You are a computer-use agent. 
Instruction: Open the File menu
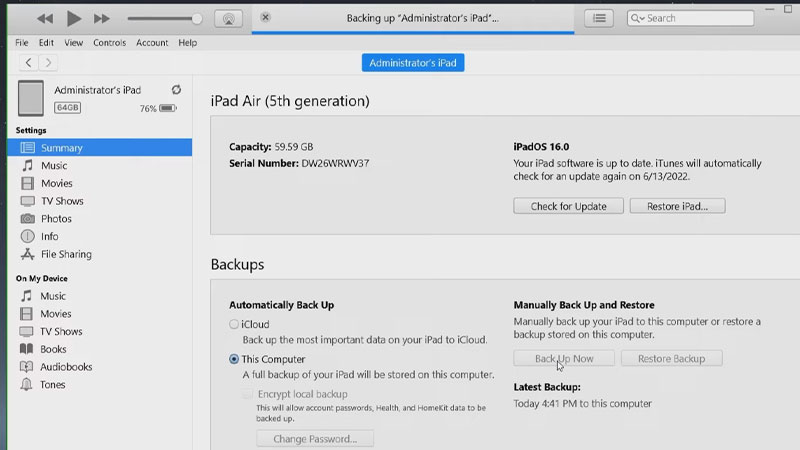(21, 43)
